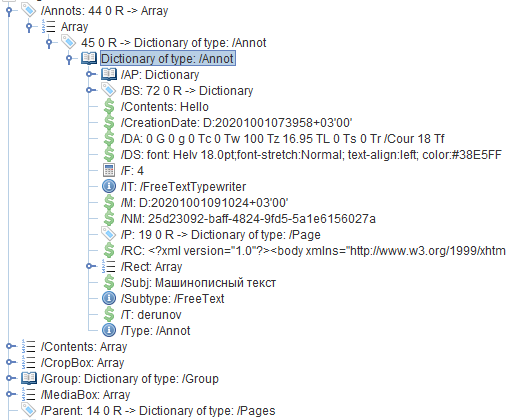Viewport: 506px width, 420px height.
Task: Select the /Type: /Annot entry
Action: tap(155, 331)
